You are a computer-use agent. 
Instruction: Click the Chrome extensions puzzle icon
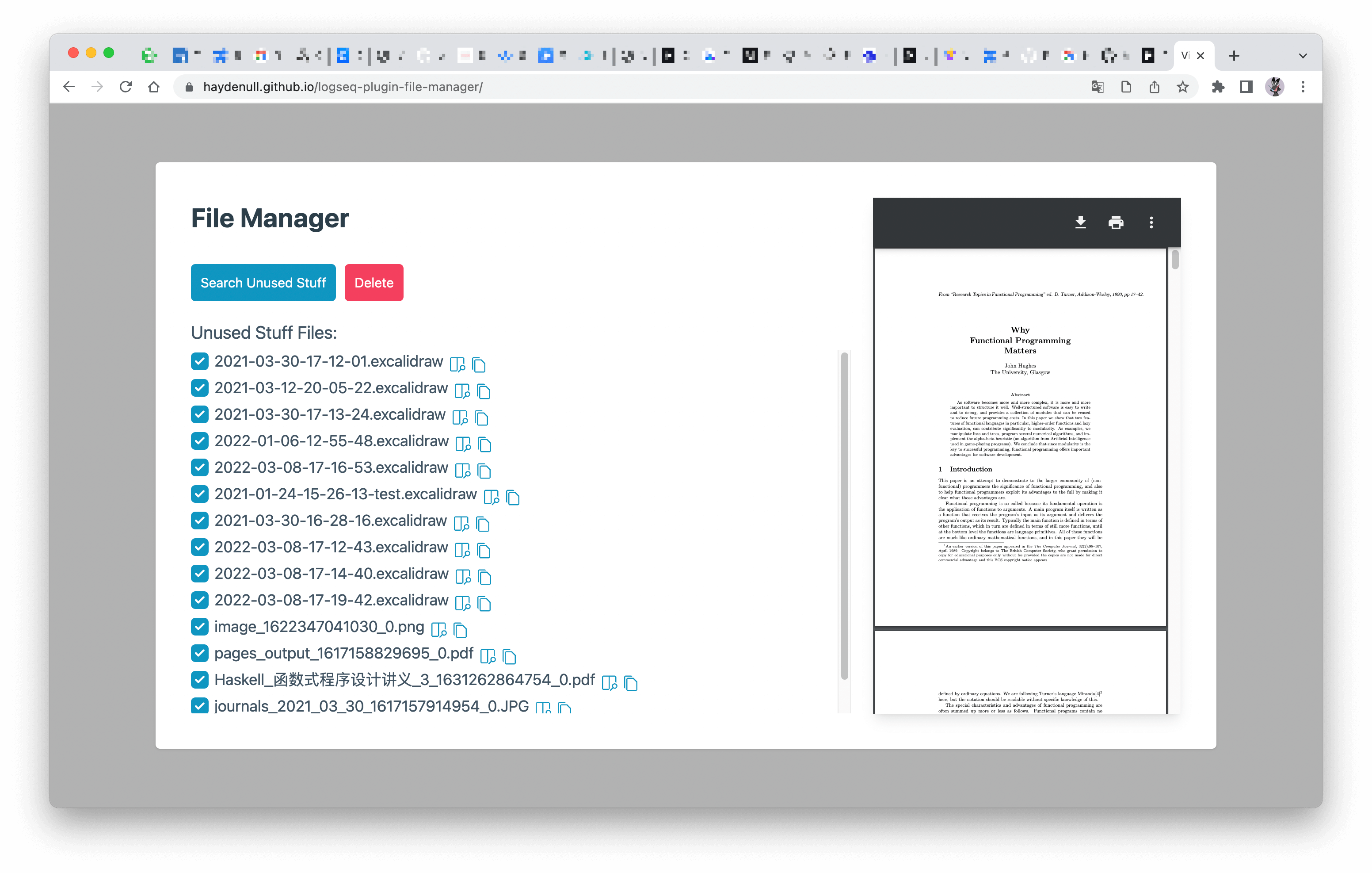coord(1218,87)
